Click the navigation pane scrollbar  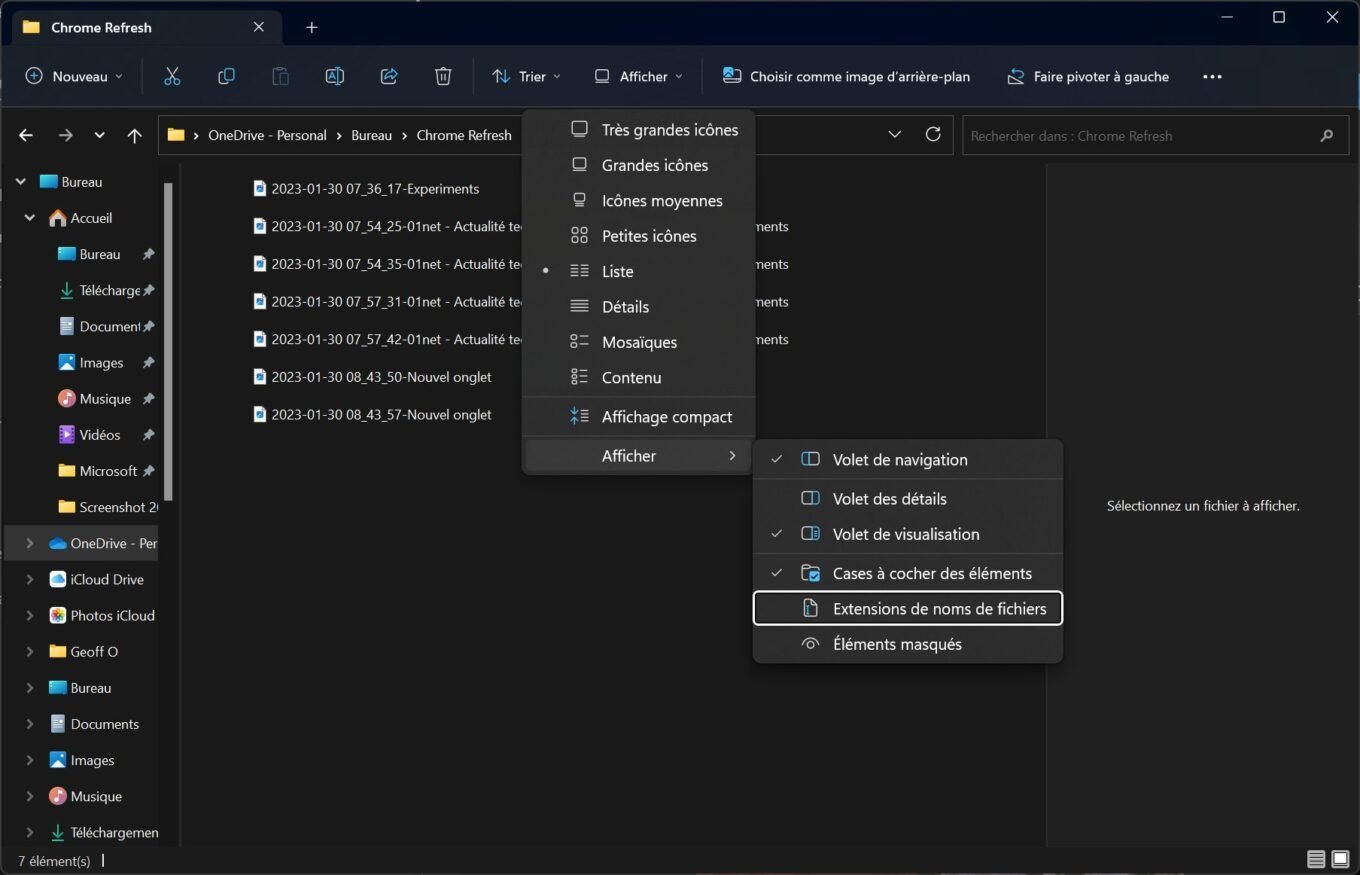pyautogui.click(x=168, y=340)
